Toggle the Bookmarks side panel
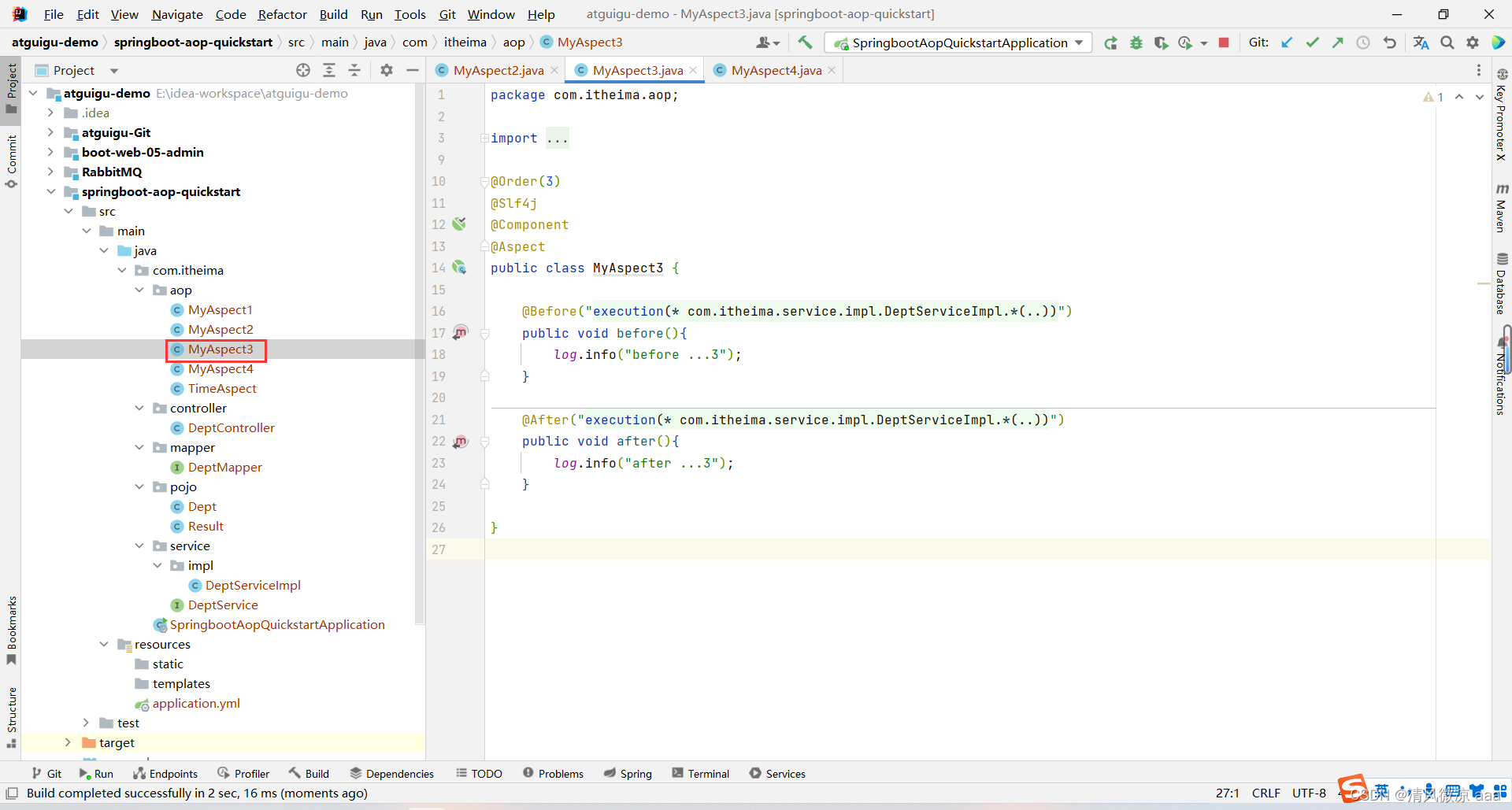Screen dimensions: 1512x810 (x=11, y=630)
